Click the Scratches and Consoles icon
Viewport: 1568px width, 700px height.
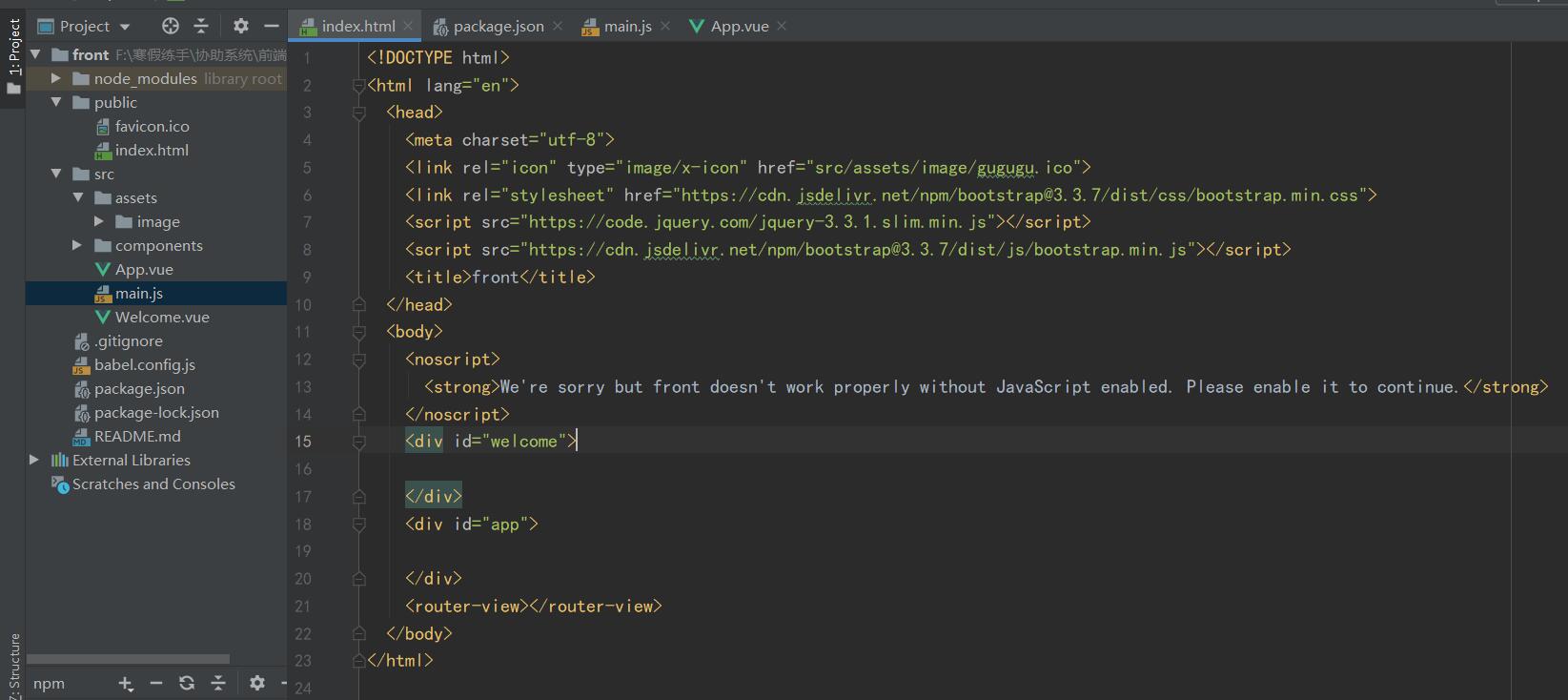[x=60, y=484]
